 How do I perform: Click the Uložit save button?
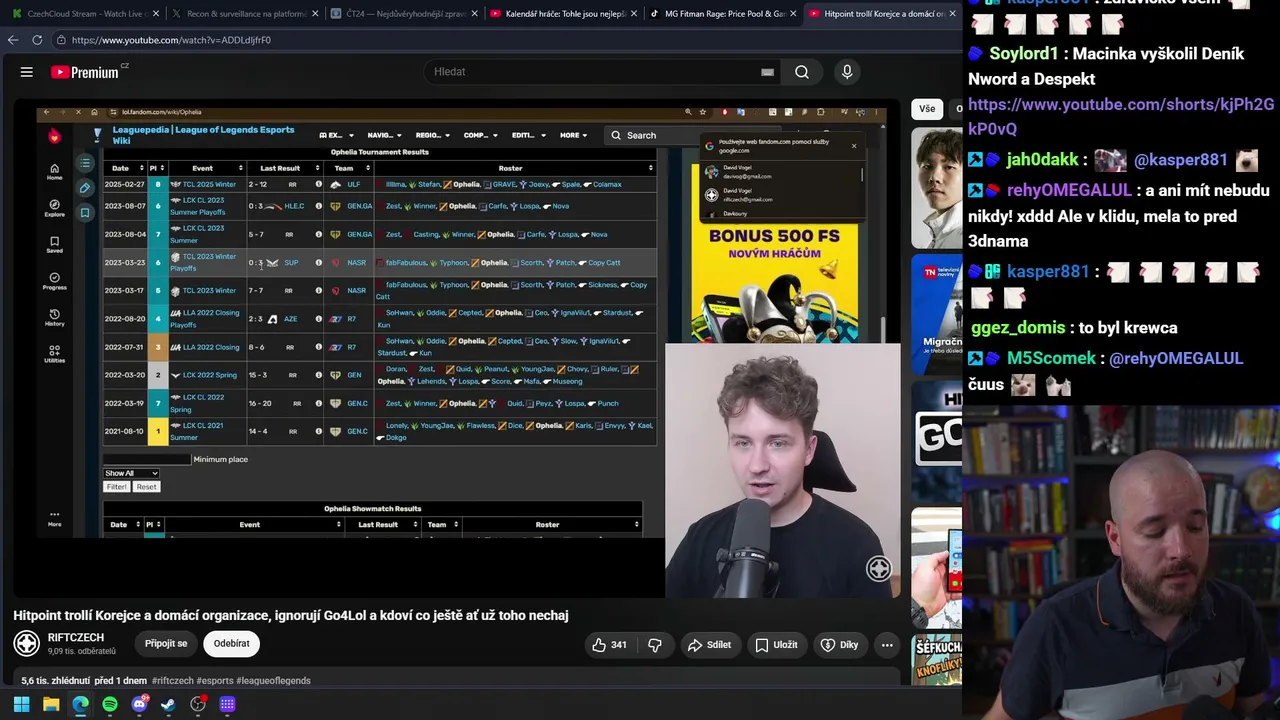tap(776, 645)
